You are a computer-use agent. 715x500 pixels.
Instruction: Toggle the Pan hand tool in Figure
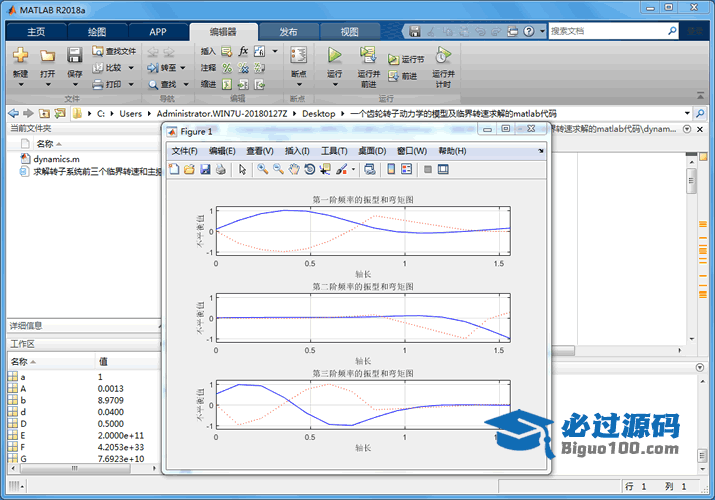294,170
